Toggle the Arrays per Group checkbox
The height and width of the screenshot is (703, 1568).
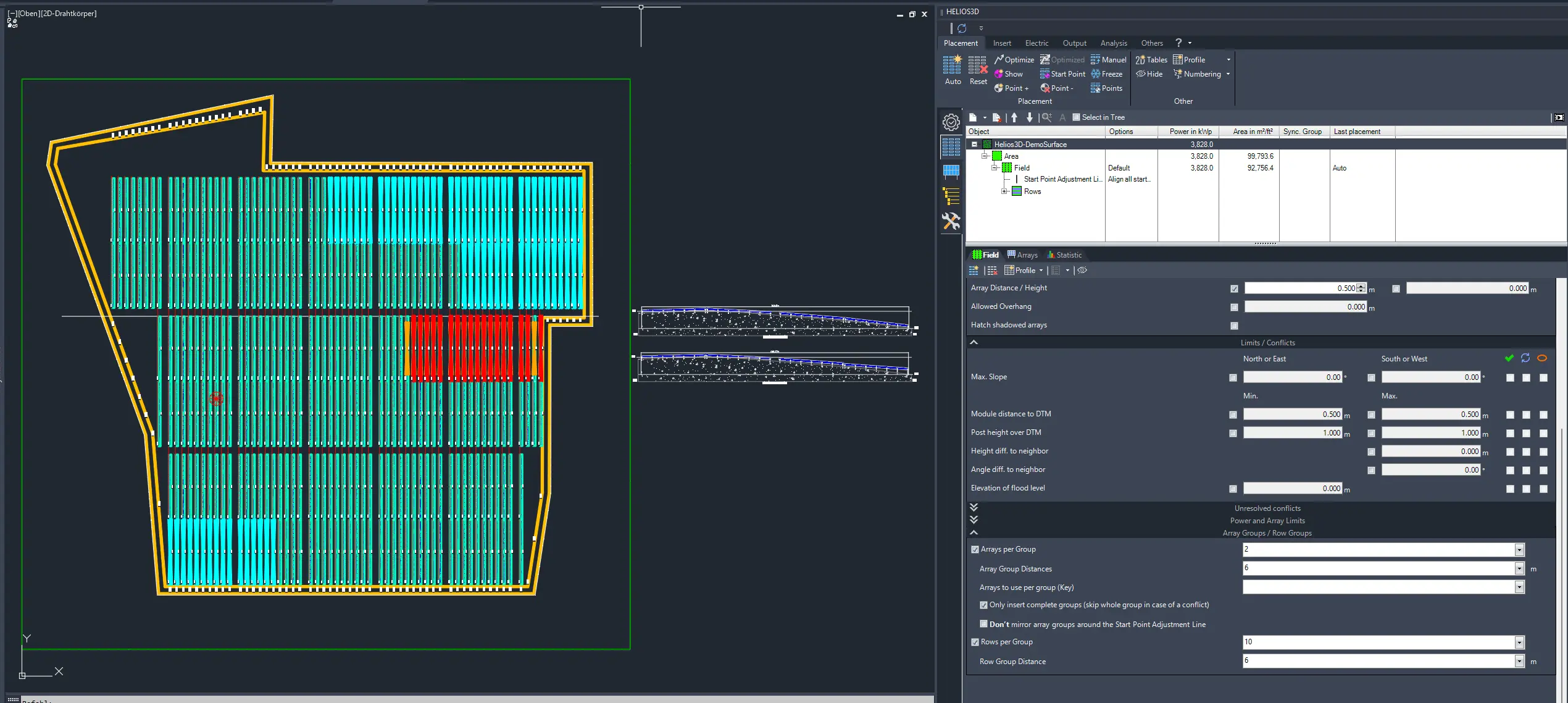[x=975, y=549]
